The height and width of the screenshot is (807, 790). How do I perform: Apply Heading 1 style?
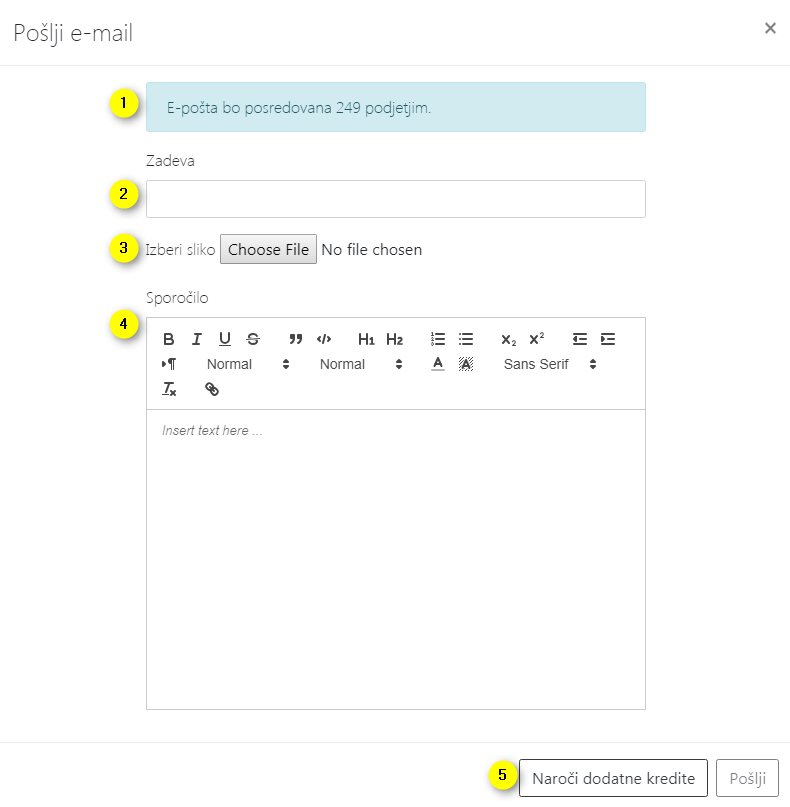coord(366,339)
